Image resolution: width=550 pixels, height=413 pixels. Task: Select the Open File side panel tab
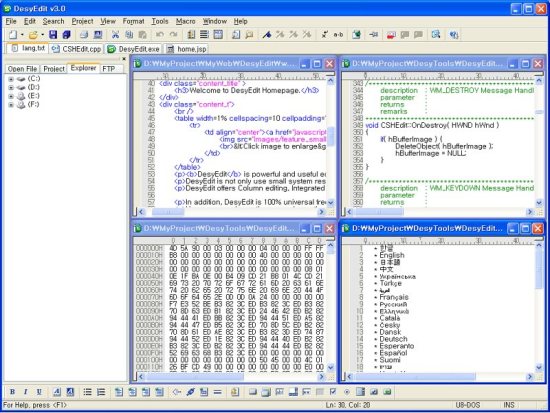(x=22, y=69)
